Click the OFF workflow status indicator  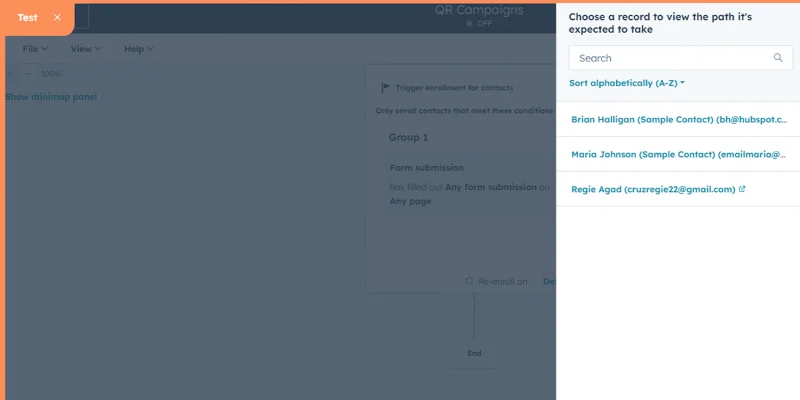(x=479, y=23)
